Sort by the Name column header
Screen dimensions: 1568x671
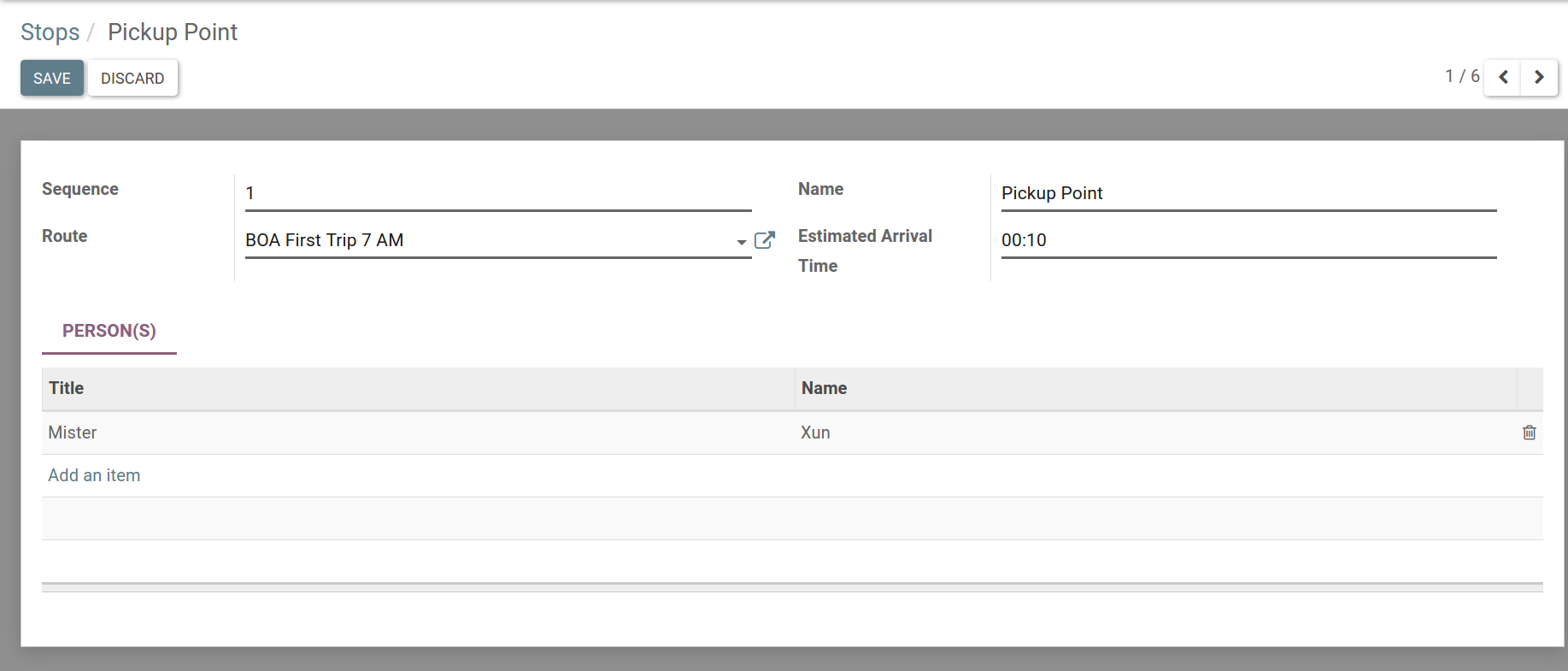(x=824, y=388)
